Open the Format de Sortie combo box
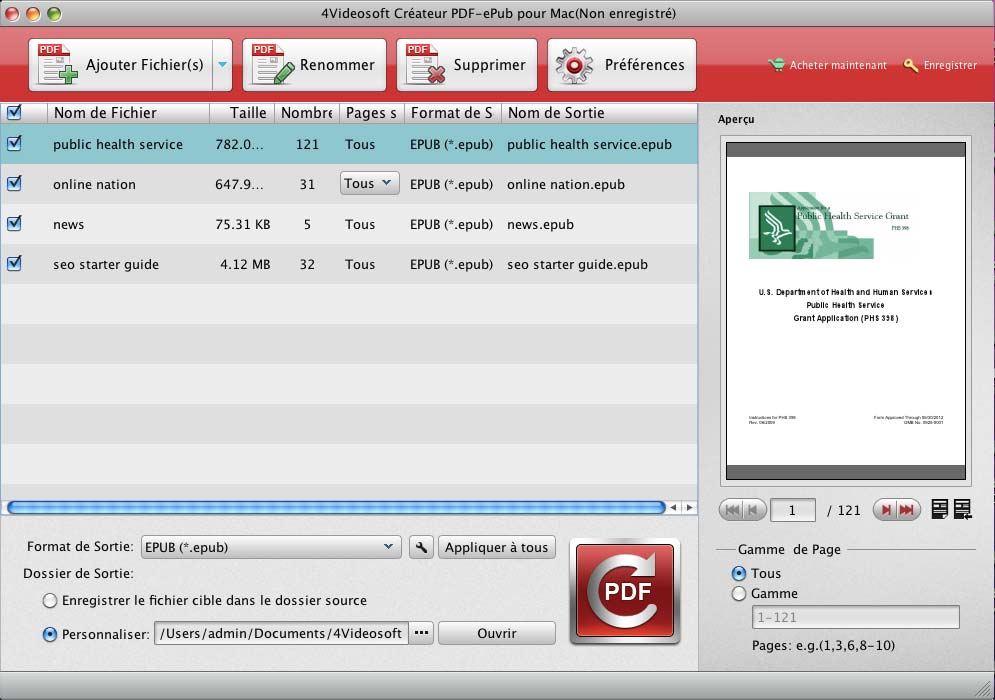 coord(271,547)
